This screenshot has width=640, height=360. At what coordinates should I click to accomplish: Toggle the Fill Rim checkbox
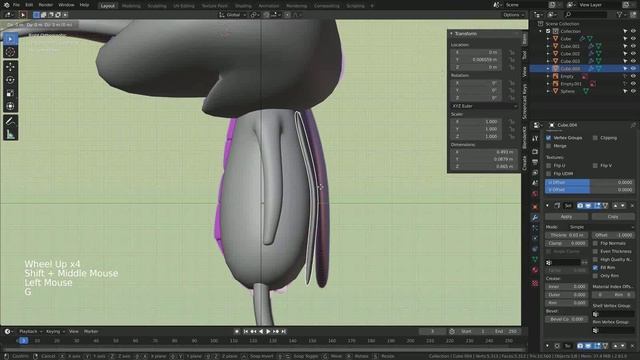click(595, 268)
